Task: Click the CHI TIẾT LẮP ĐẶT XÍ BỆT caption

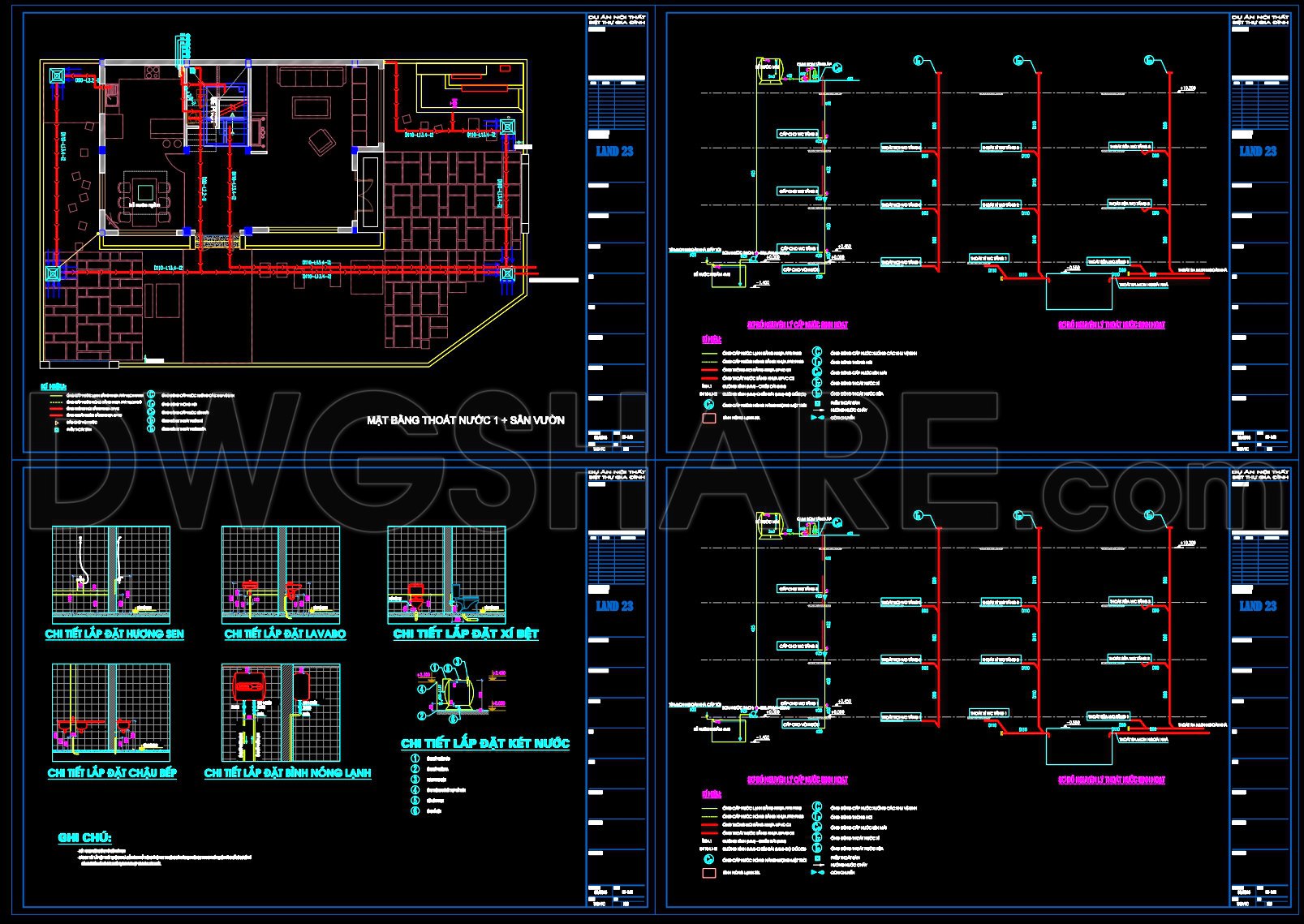Action: tap(466, 634)
